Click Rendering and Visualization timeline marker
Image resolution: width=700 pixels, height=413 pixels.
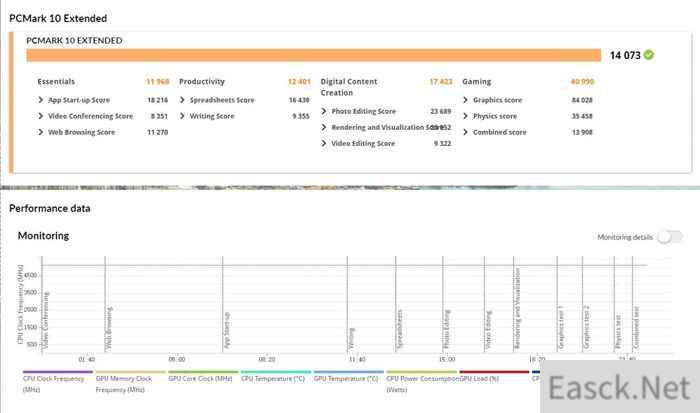coord(517,308)
